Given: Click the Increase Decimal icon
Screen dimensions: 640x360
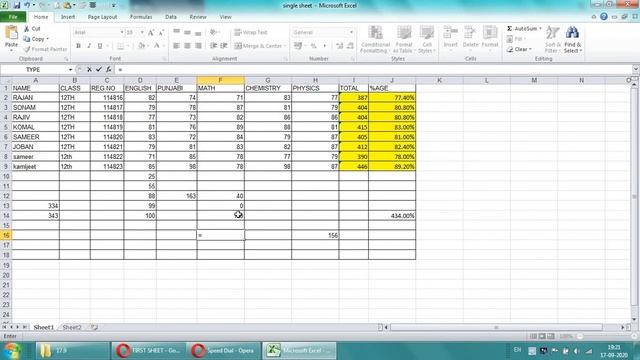Looking at the screenshot, I should point(340,46).
